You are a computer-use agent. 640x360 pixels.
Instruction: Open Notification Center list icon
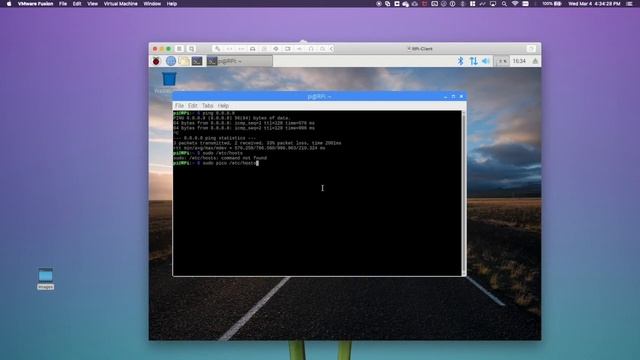pos(629,4)
